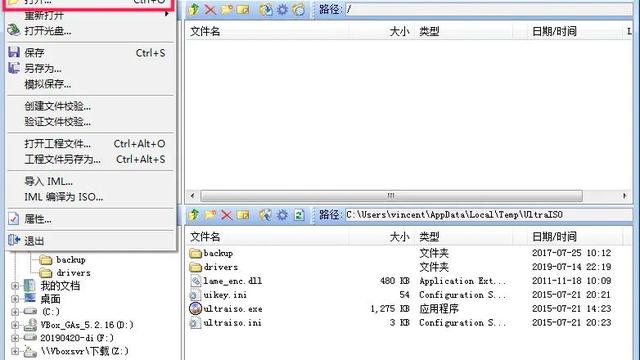Click the red delete X in the local toolbar

pyautogui.click(x=227, y=215)
